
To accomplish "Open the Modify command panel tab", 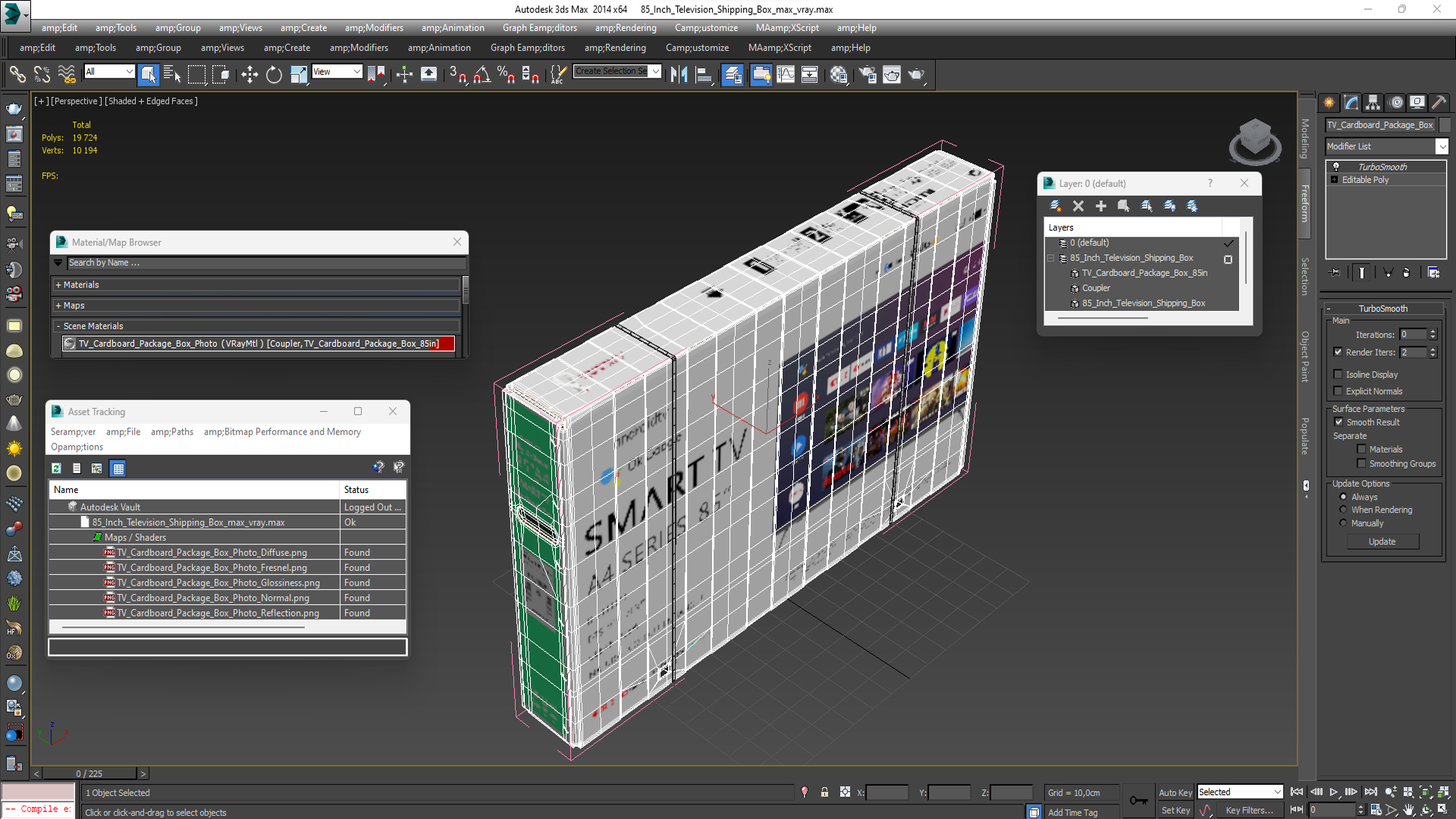I will [x=1351, y=102].
